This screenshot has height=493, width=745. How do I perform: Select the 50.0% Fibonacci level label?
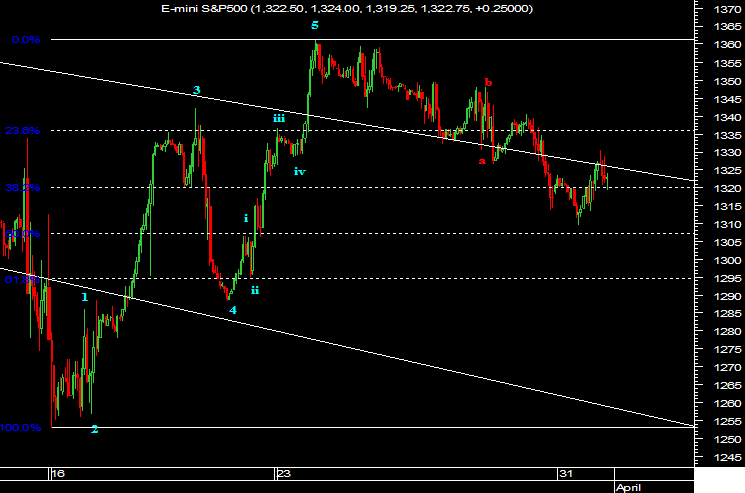pos(22,234)
